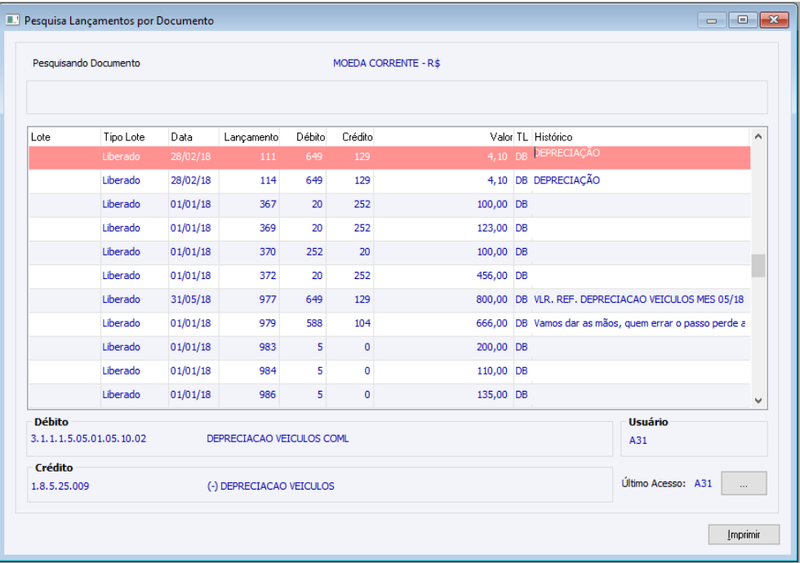
Task: Select the row with Lançamento 977
Action: 389,300
